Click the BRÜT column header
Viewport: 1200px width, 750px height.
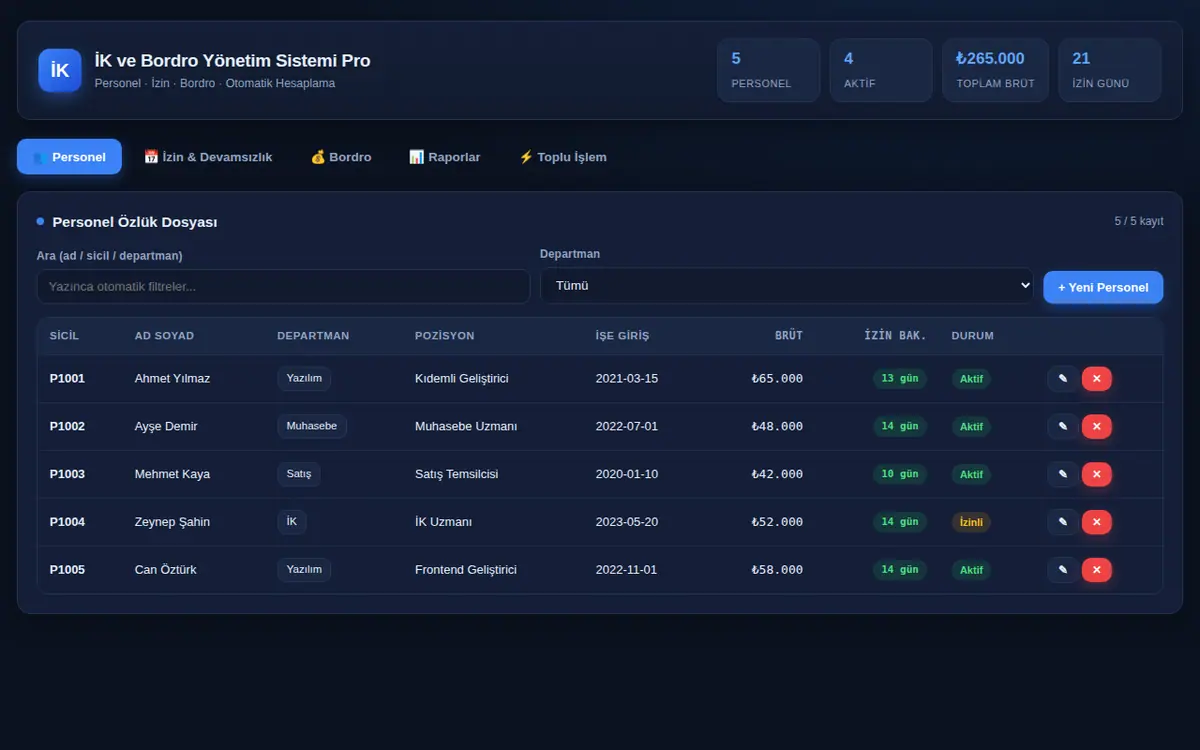789,336
